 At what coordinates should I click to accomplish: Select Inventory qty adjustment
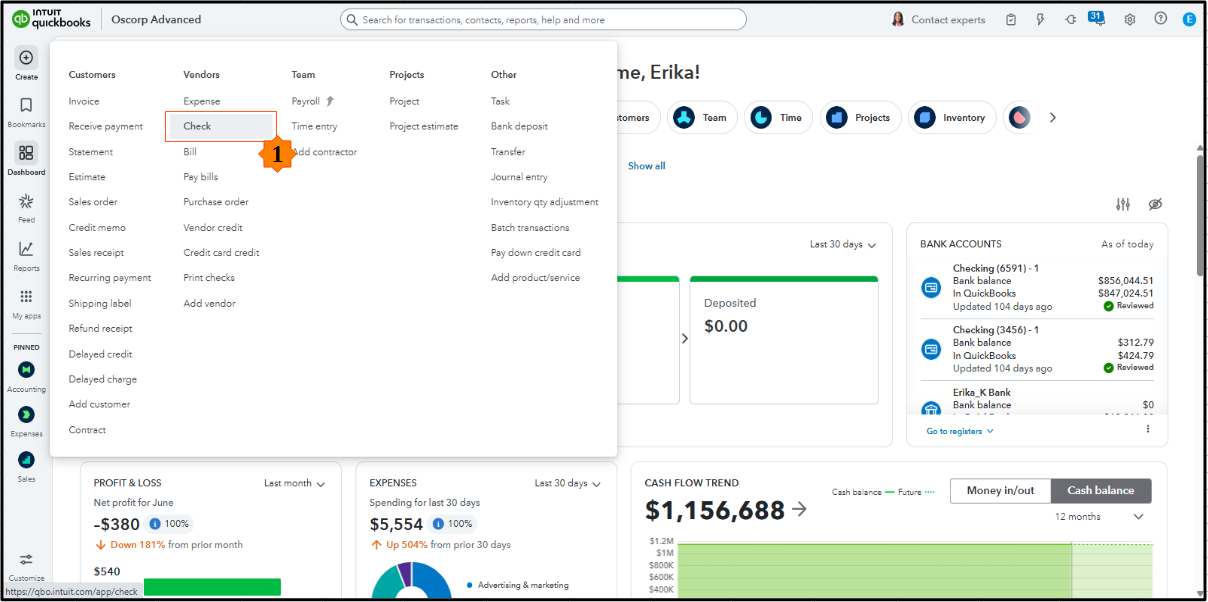pos(545,202)
